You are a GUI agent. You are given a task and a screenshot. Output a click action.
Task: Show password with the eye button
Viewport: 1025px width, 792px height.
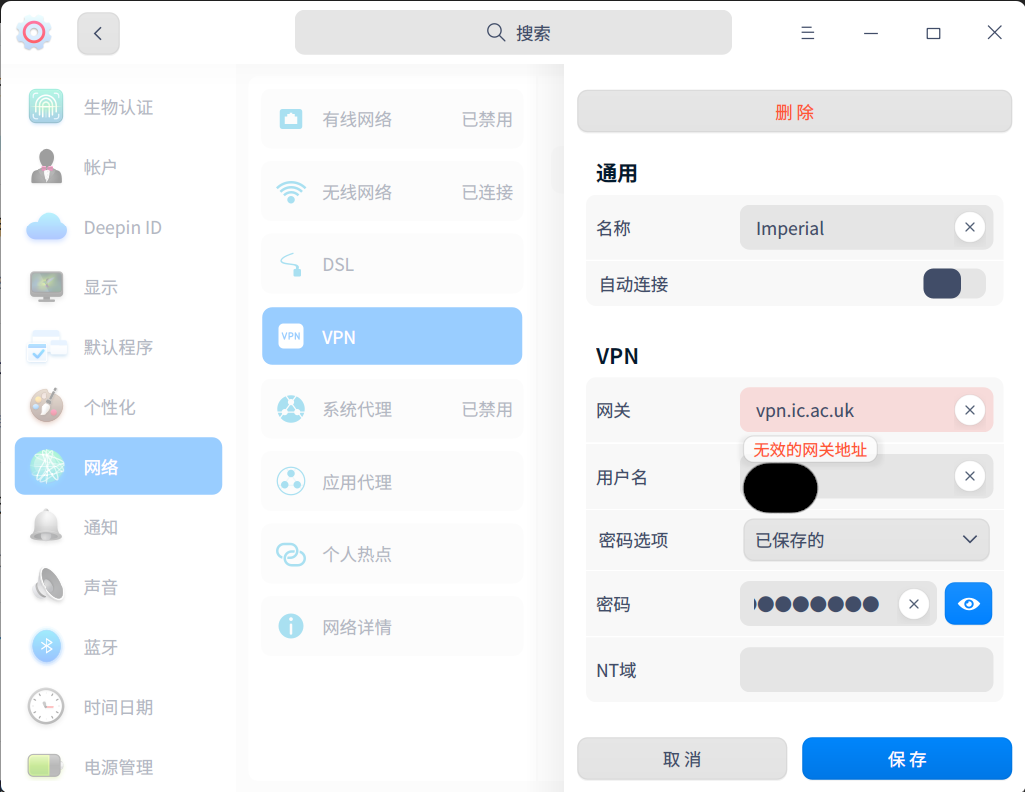968,603
